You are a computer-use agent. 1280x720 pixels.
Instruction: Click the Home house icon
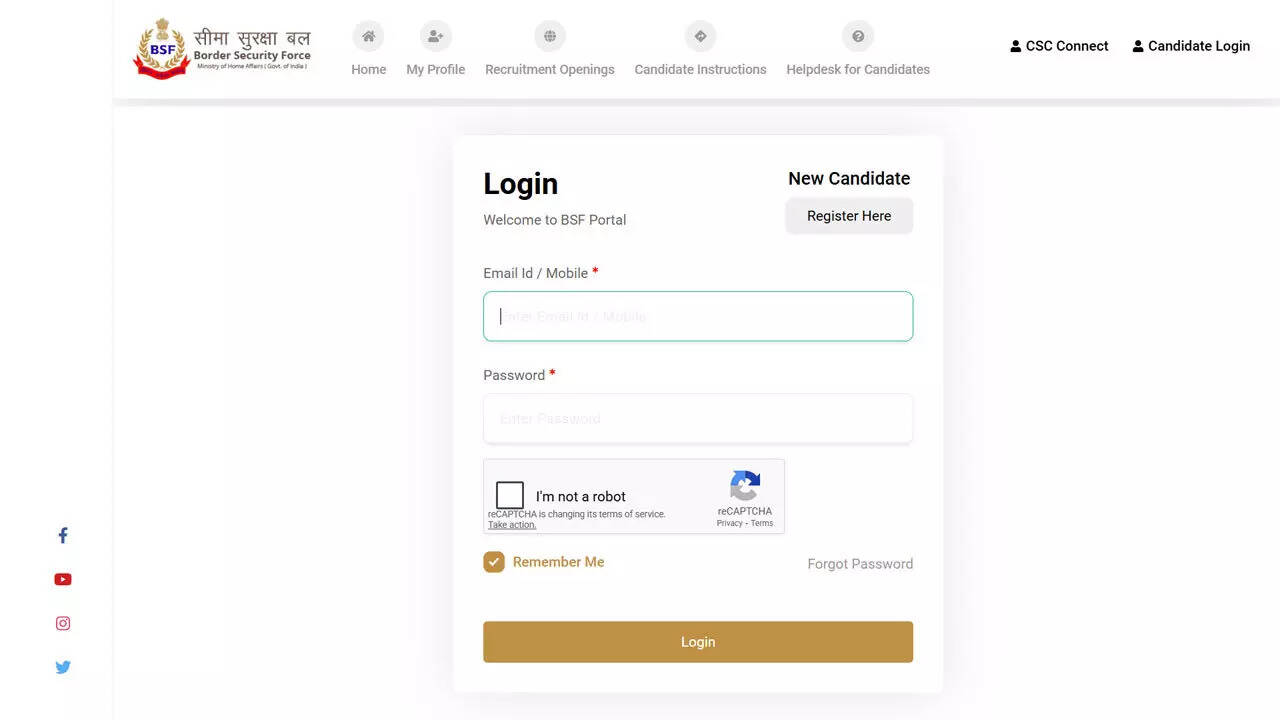pos(368,37)
